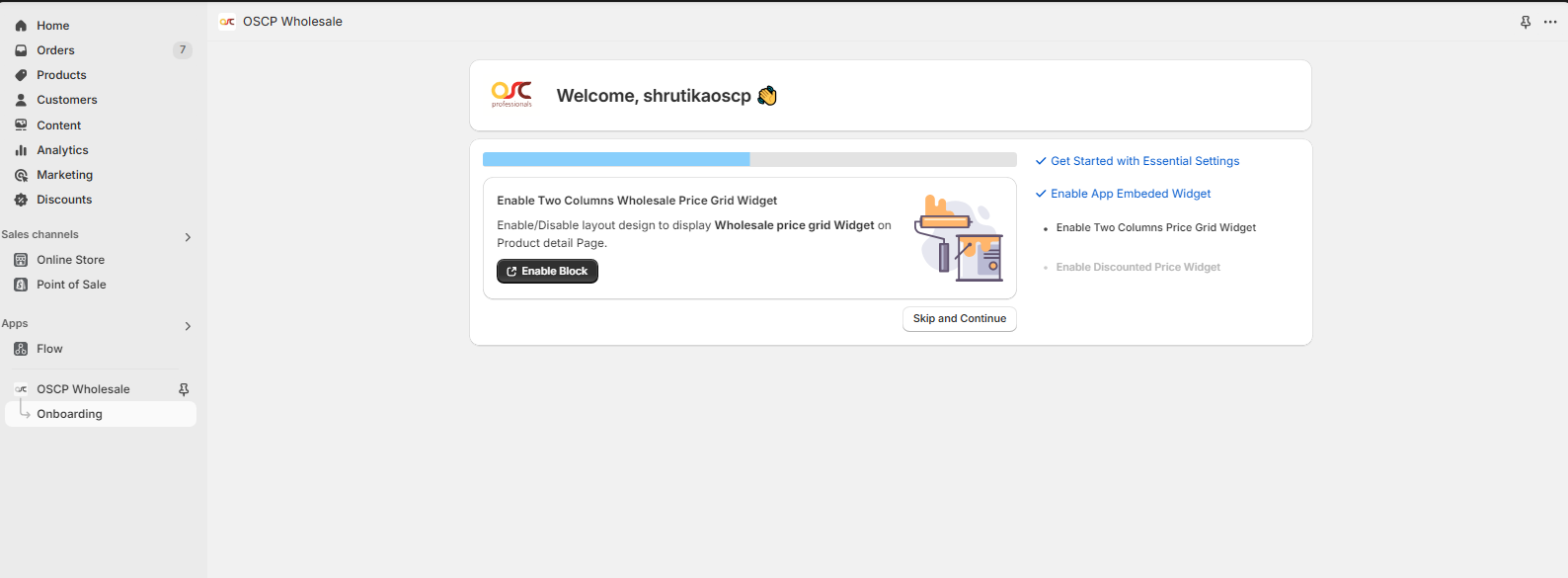Click the pin icon in top right header
This screenshot has height=578, width=1568.
pyautogui.click(x=1526, y=22)
